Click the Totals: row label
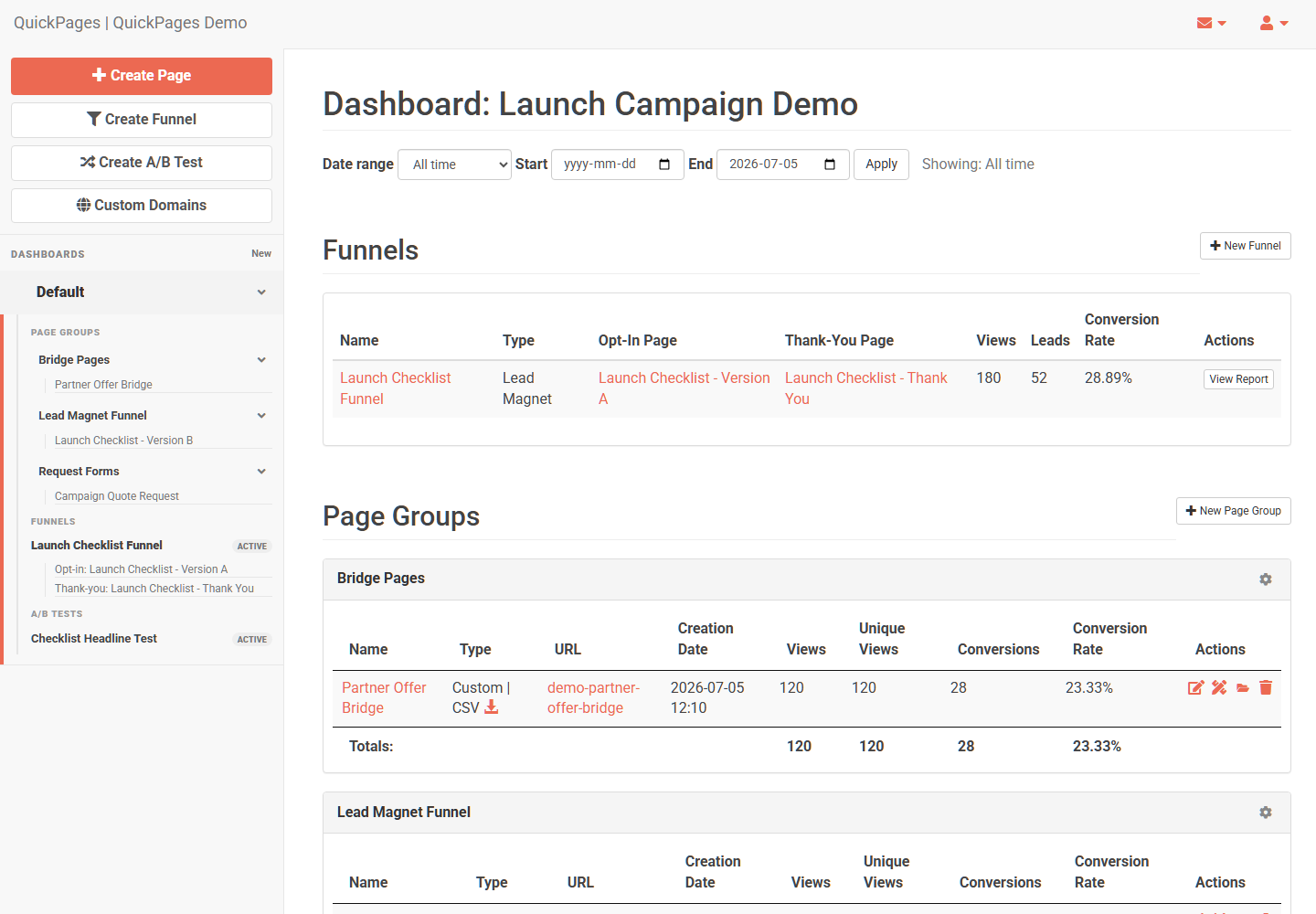This screenshot has width=1316, height=914. 371,747
